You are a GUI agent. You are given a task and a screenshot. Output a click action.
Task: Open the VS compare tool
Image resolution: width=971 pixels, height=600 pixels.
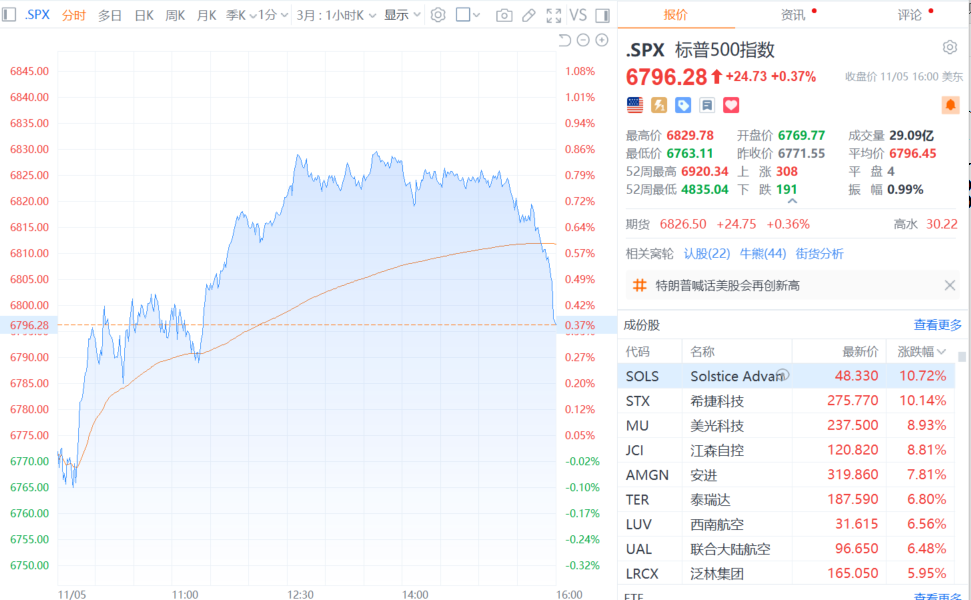[x=578, y=15]
